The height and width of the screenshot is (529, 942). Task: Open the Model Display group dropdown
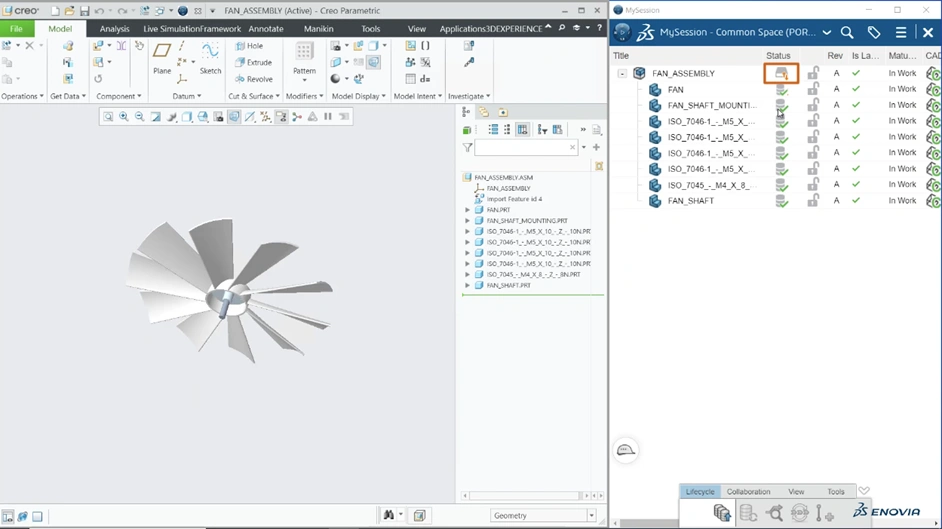[359, 96]
